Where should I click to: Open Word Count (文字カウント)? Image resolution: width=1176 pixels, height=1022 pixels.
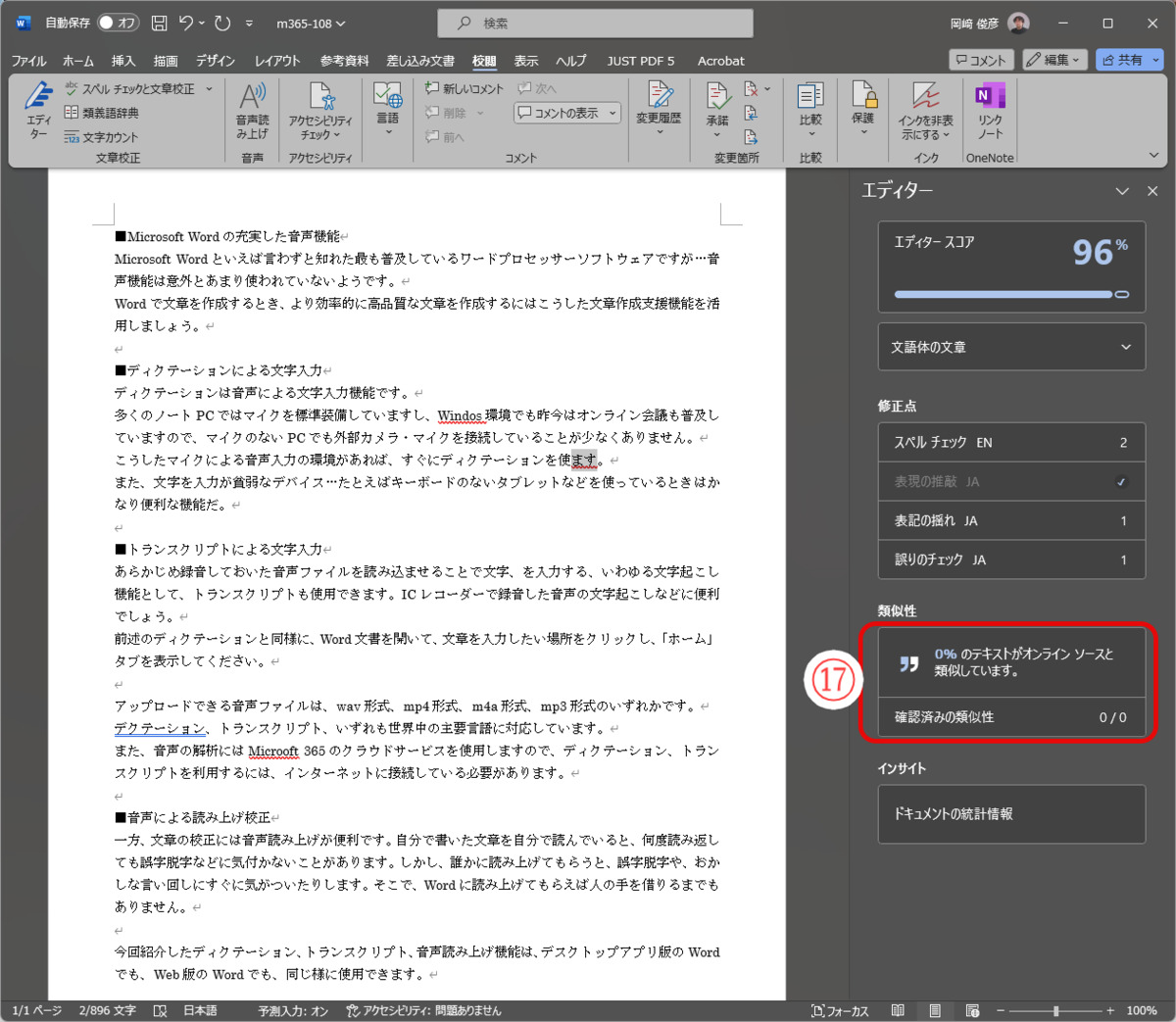coord(101,137)
